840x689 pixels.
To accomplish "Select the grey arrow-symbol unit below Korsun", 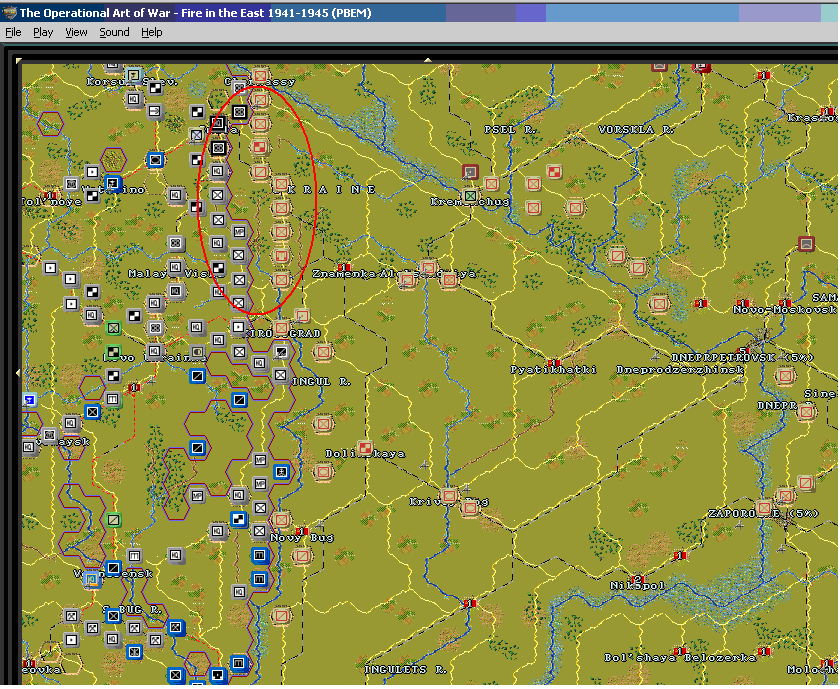I will (x=155, y=111).
